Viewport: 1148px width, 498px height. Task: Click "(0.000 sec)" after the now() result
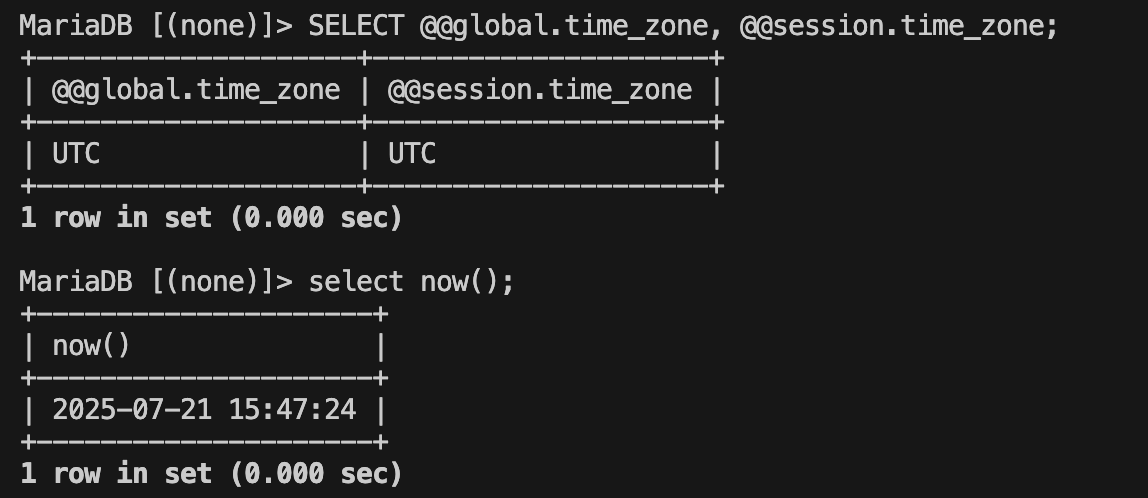point(316,472)
